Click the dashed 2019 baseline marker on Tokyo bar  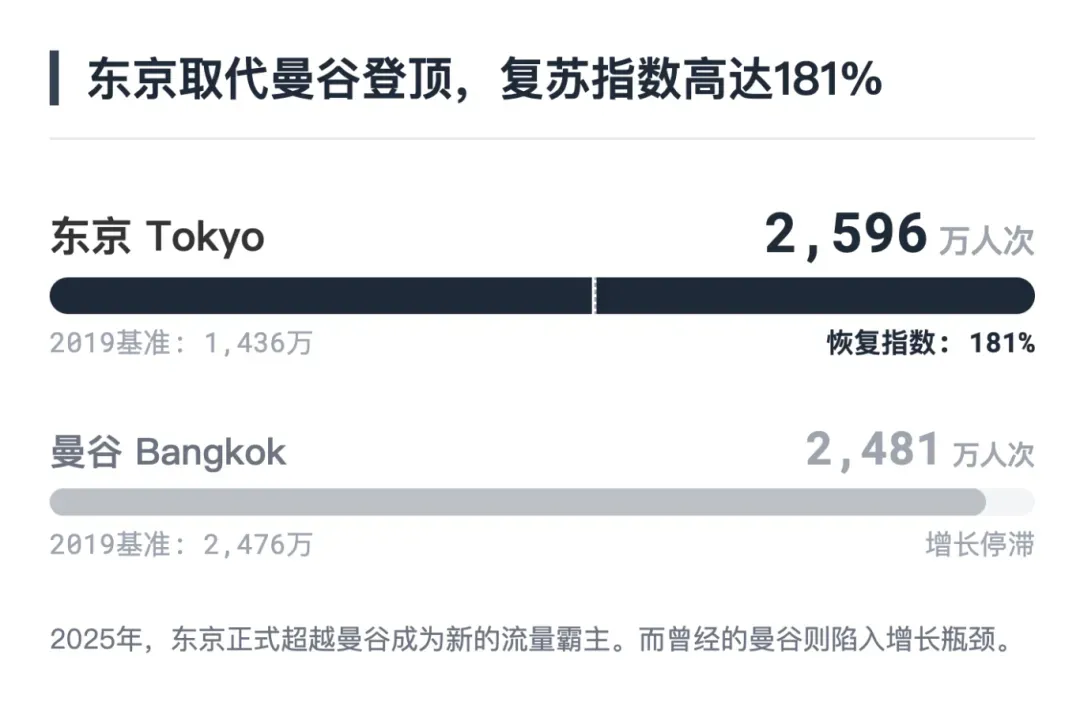594,295
